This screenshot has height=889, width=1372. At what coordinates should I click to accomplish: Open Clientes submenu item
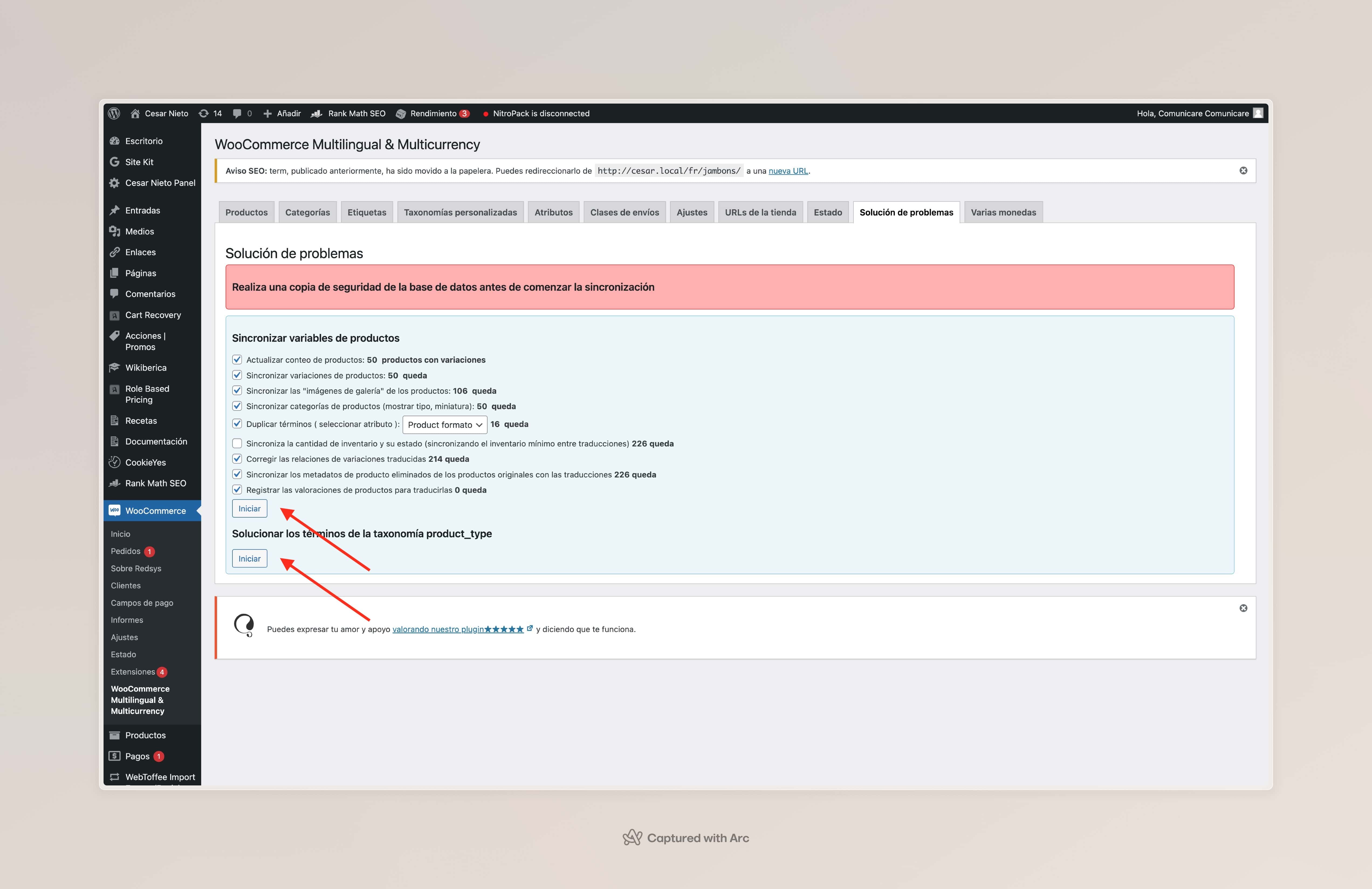[126, 586]
